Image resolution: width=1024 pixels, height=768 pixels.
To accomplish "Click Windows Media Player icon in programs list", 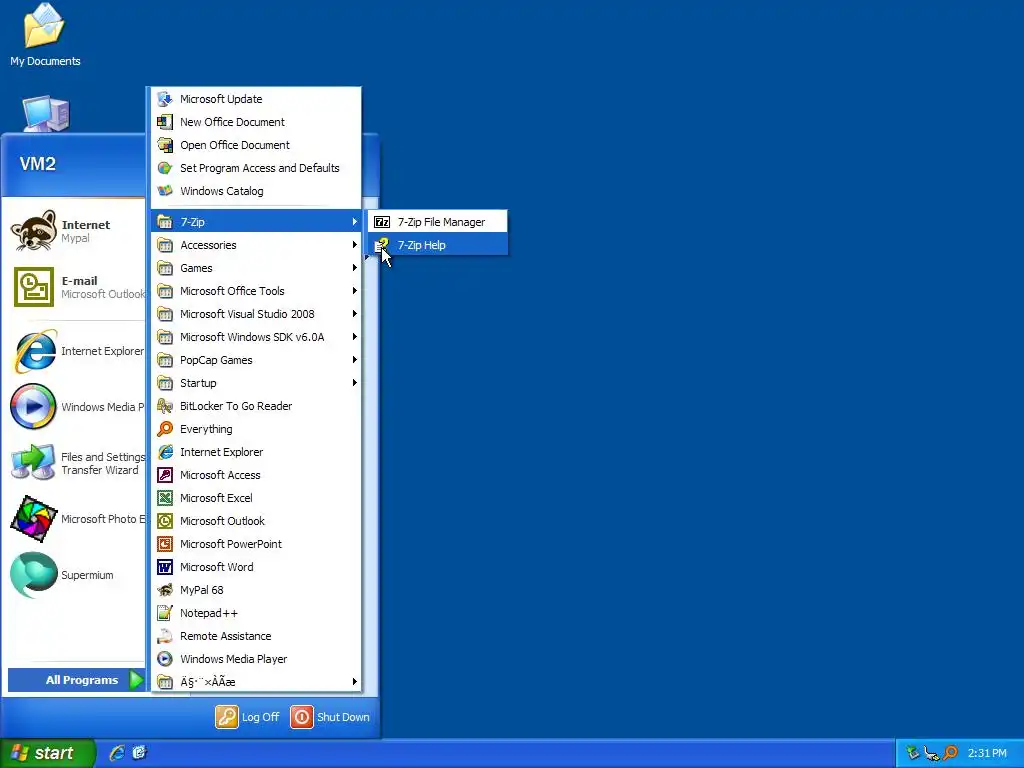I will [165, 659].
